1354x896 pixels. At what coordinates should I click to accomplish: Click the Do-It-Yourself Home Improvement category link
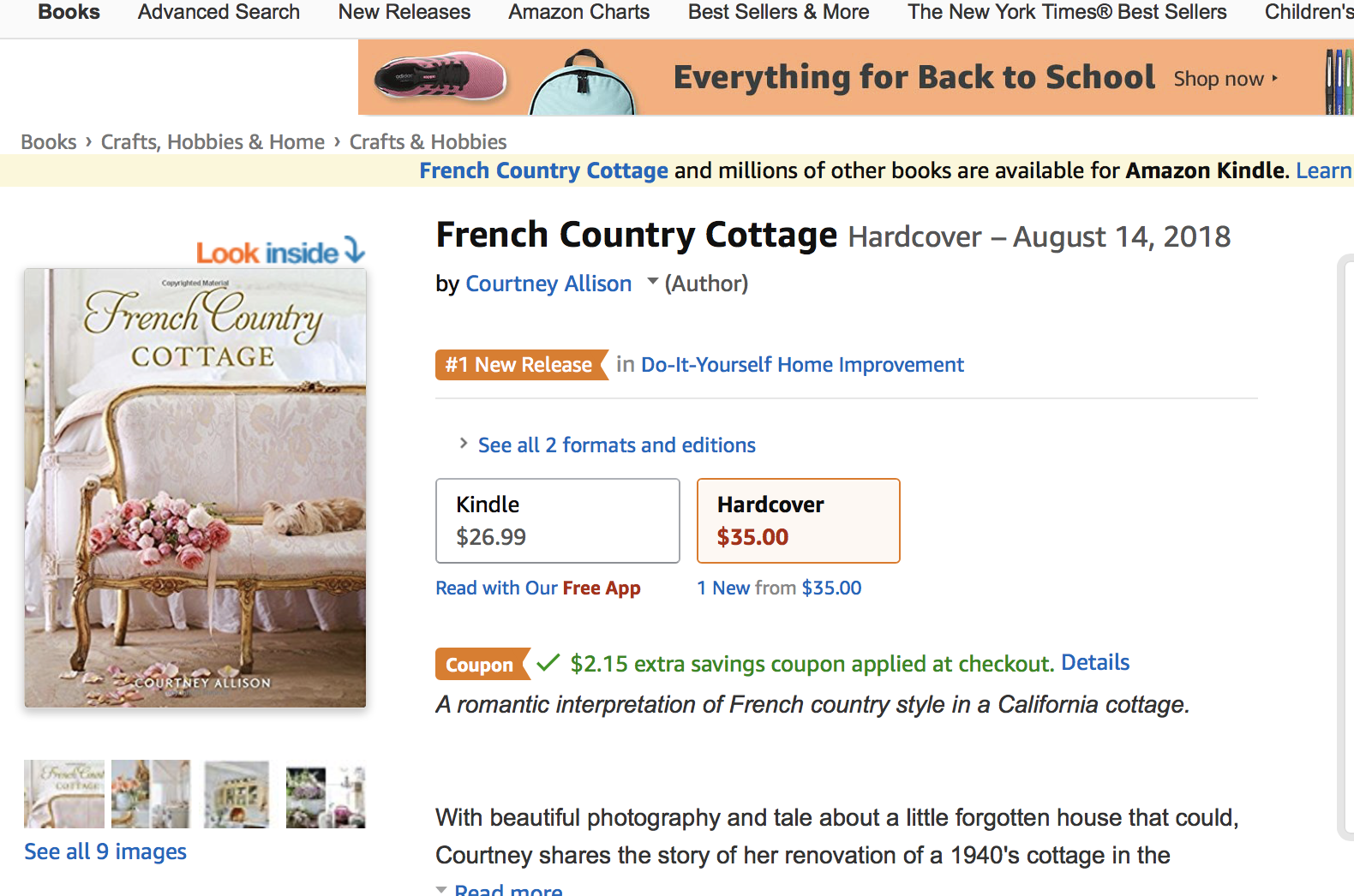[802, 365]
